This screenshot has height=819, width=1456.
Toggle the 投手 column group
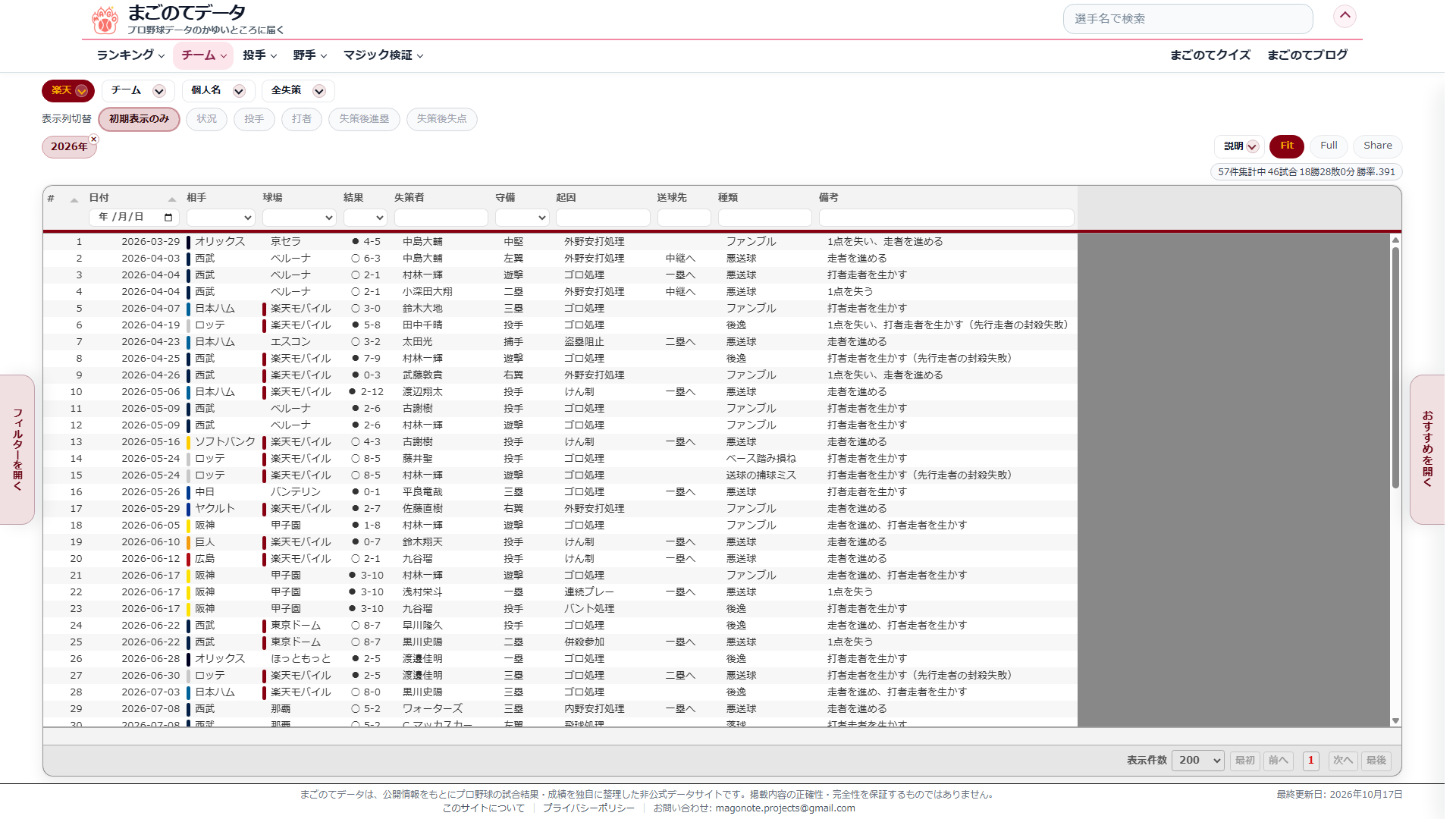[x=255, y=119]
